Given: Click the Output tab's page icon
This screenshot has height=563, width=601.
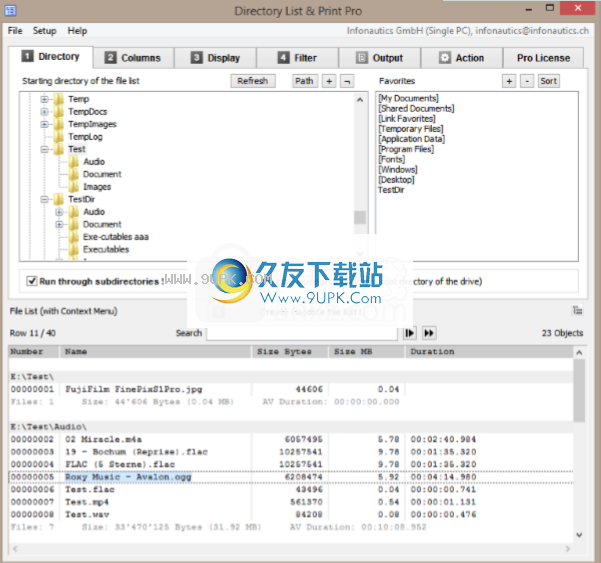Looking at the screenshot, I should tap(361, 58).
